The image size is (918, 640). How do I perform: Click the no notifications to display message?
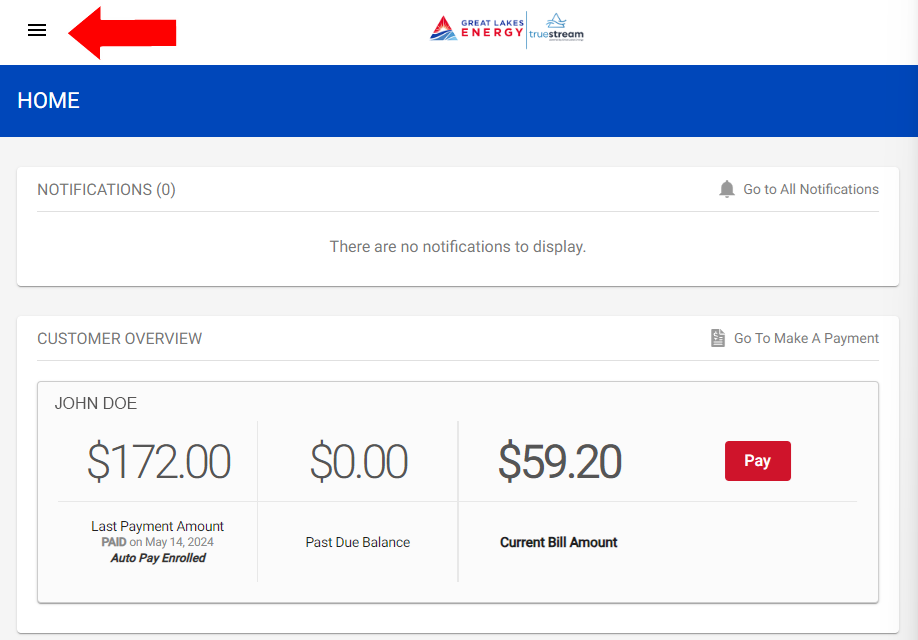click(x=458, y=247)
